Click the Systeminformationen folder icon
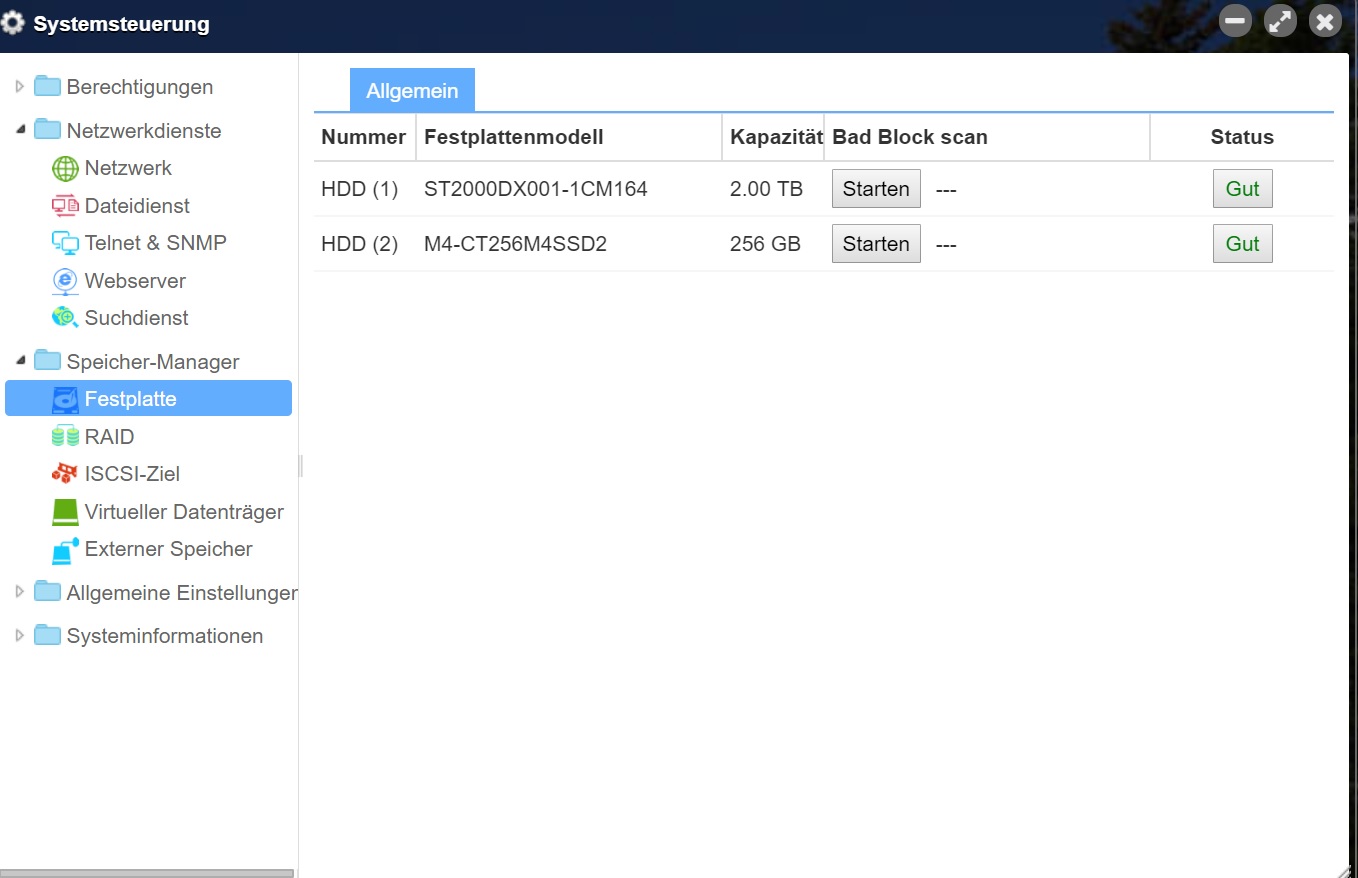Viewport: 1358px width, 878px height. pos(47,636)
